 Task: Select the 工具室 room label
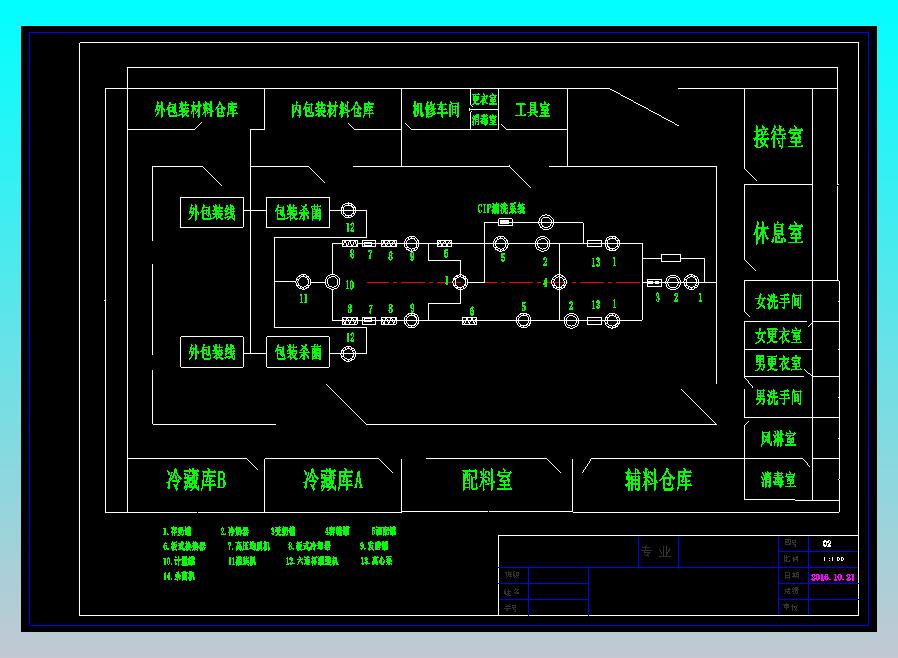click(532, 109)
